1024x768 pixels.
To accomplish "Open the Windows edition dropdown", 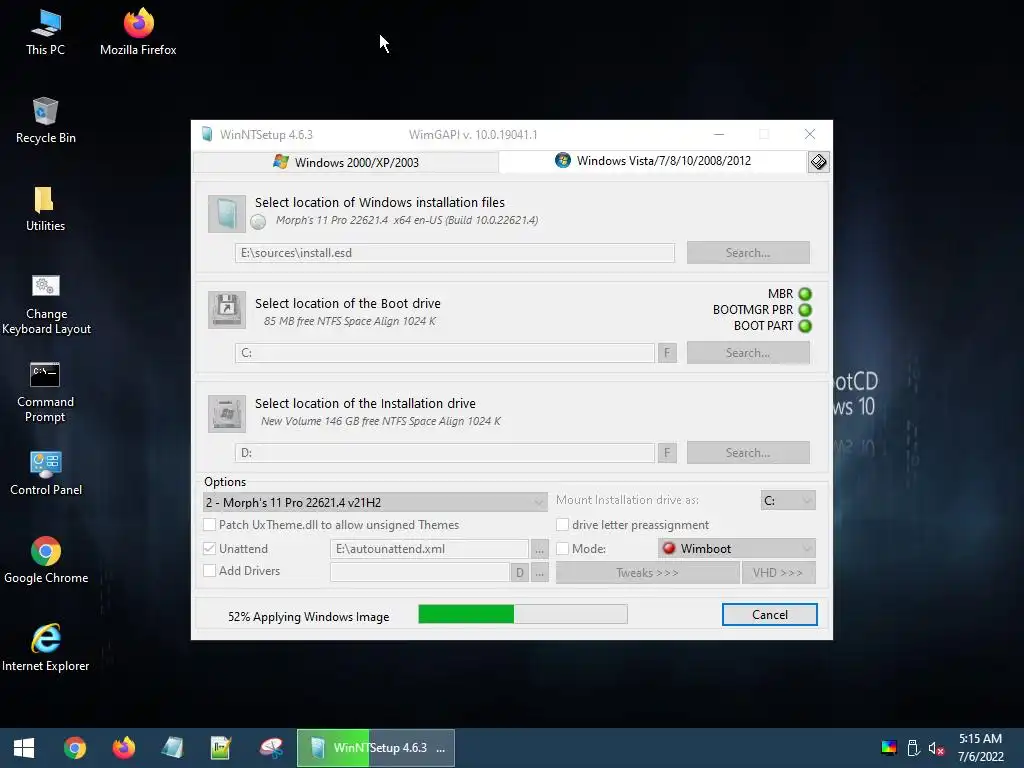I will click(375, 502).
